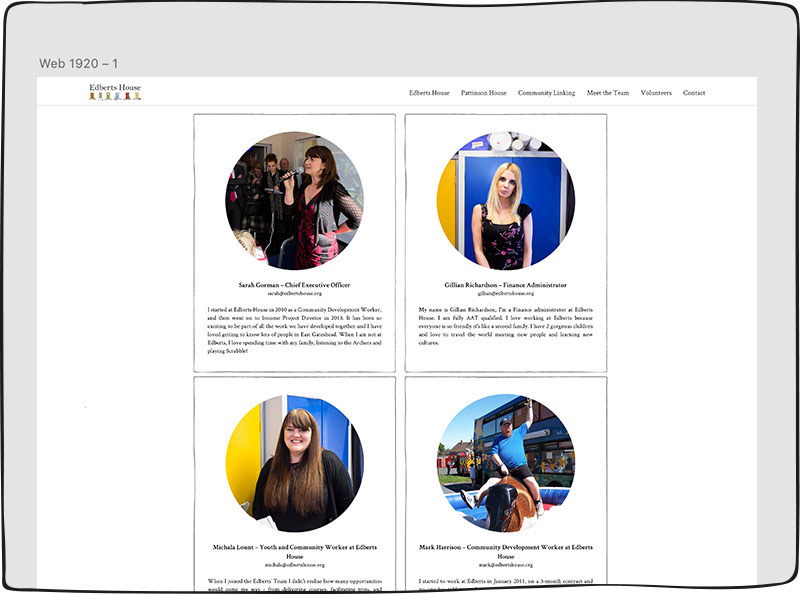Screen dimensions: 800x594
Task: Open the Community Linking menu item
Action: 546,93
